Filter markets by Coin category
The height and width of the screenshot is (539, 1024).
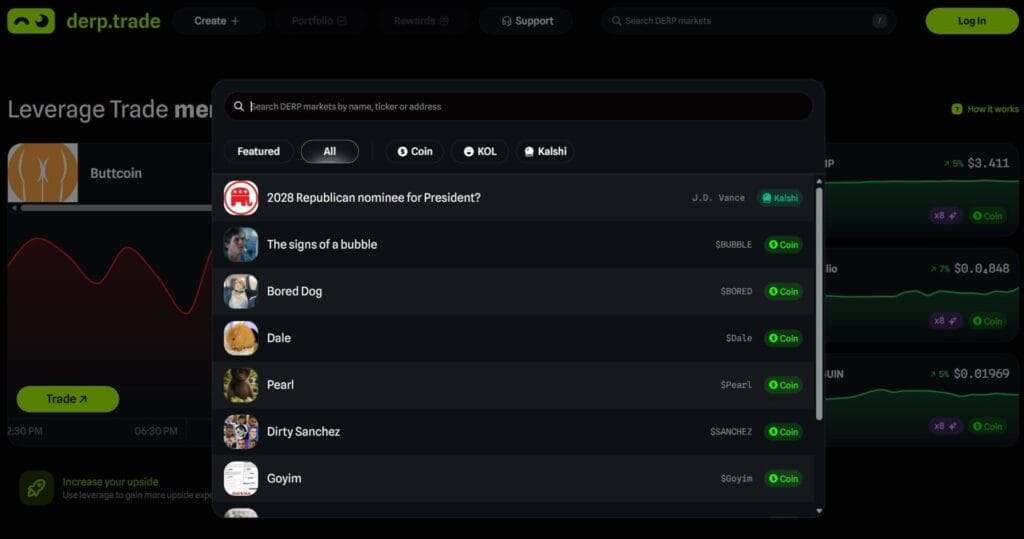[415, 152]
